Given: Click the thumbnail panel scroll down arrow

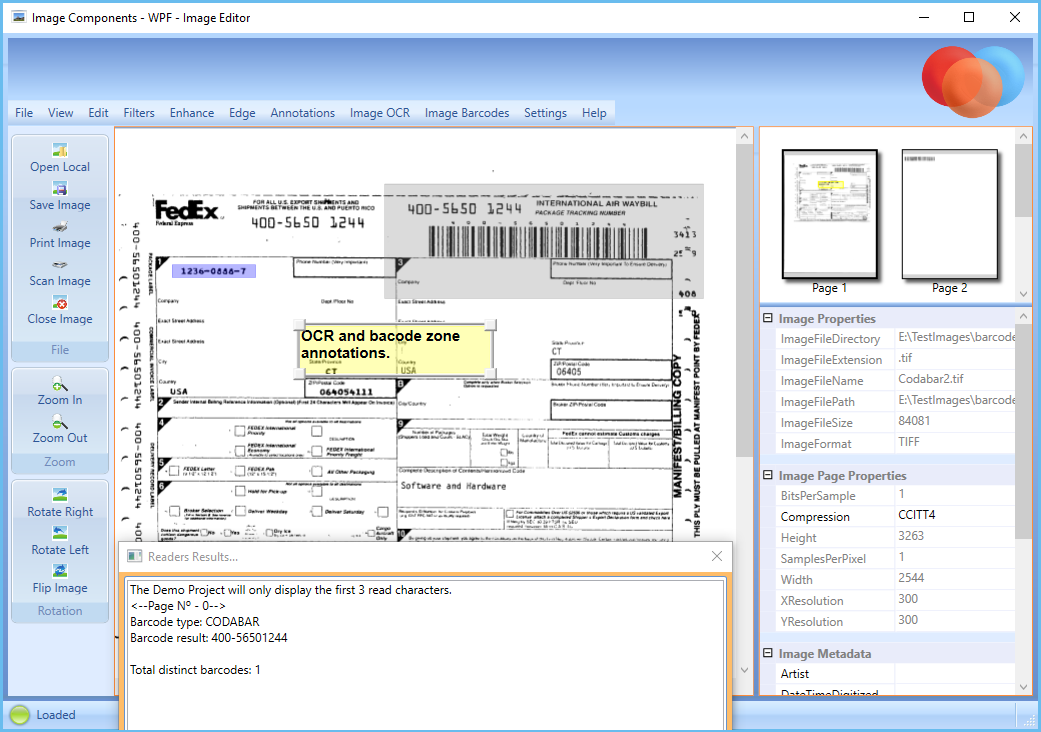Looking at the screenshot, I should pyautogui.click(x=1023, y=293).
